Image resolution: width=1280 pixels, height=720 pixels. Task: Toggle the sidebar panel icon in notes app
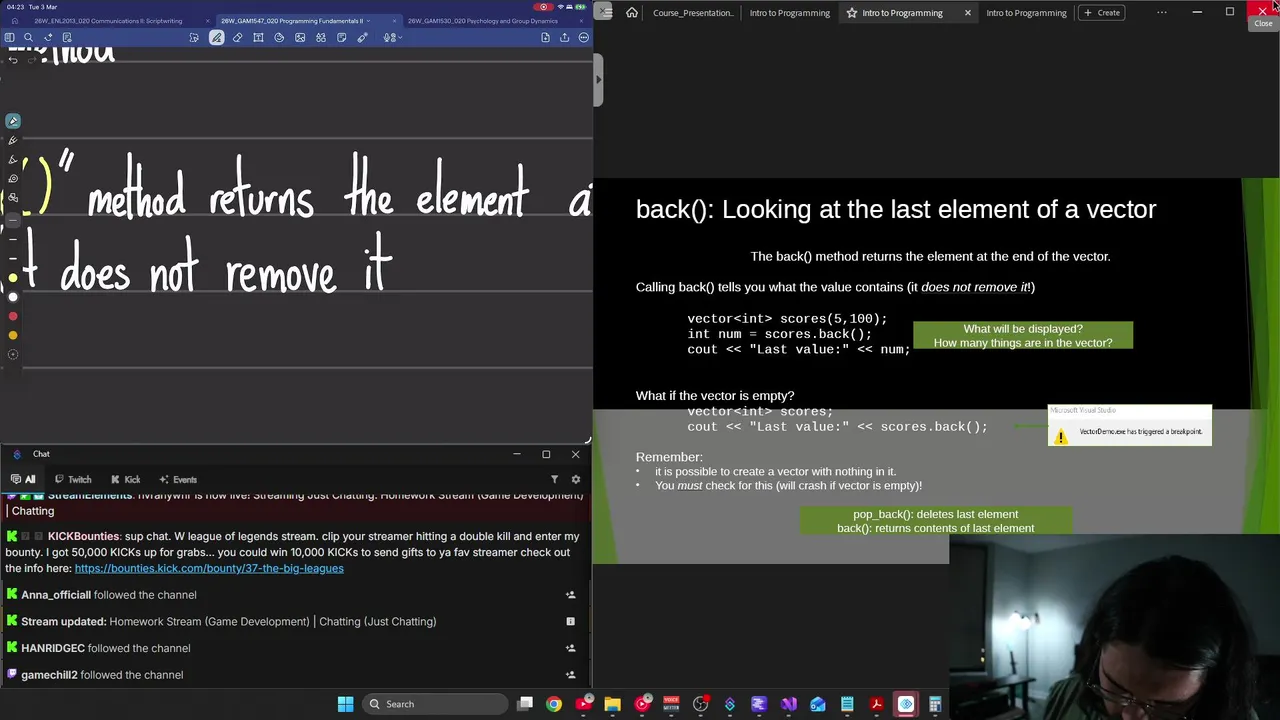(x=9, y=37)
